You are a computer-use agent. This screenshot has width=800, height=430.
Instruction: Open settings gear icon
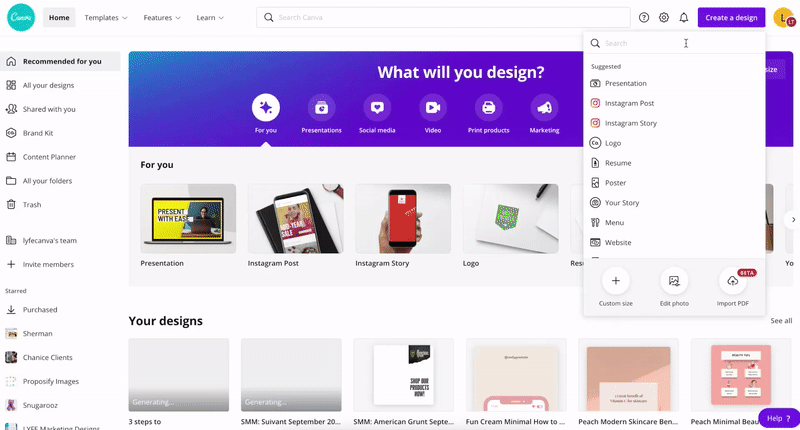(x=664, y=17)
